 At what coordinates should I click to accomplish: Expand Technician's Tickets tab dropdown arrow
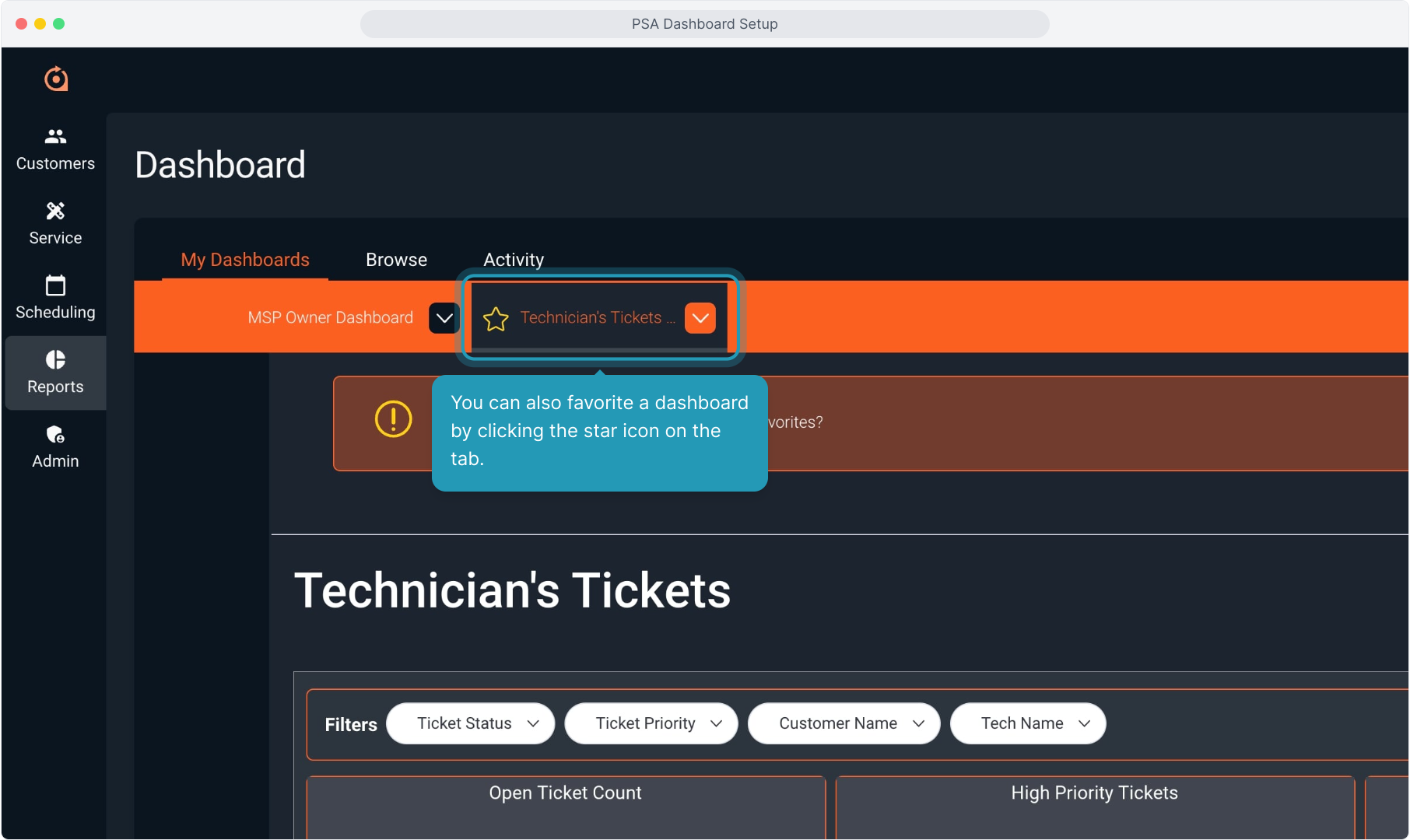pyautogui.click(x=700, y=318)
